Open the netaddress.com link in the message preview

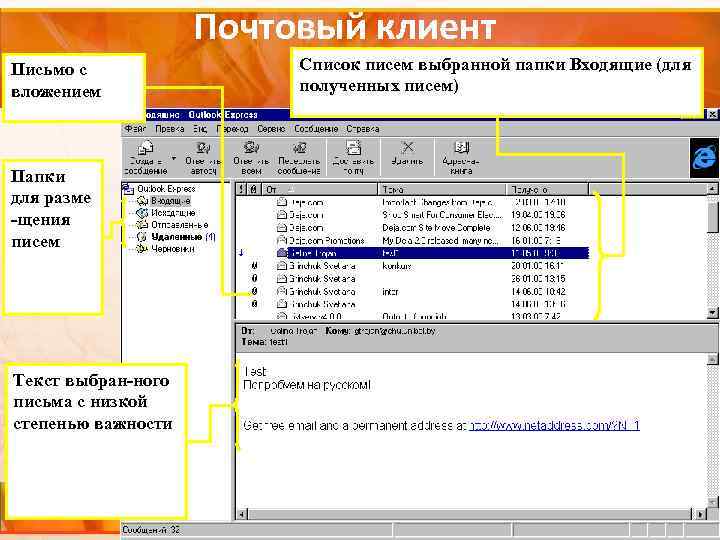click(554, 426)
